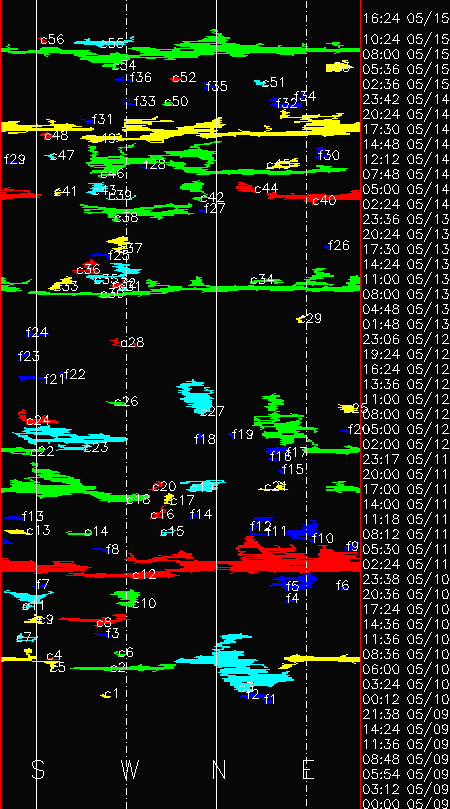This screenshot has height=809, width=450.
Task: Click the c23 cyan feature label
Action: 97,447
